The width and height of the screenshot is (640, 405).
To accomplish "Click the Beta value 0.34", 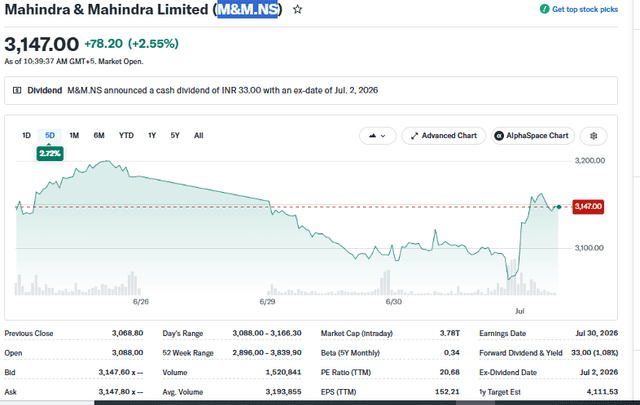I will tap(451, 353).
